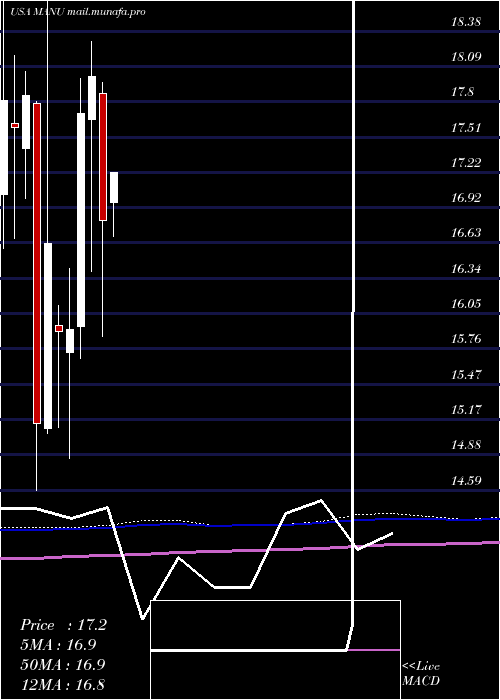
Task: Click the 16.05 price axis label
Action: tap(466, 304)
